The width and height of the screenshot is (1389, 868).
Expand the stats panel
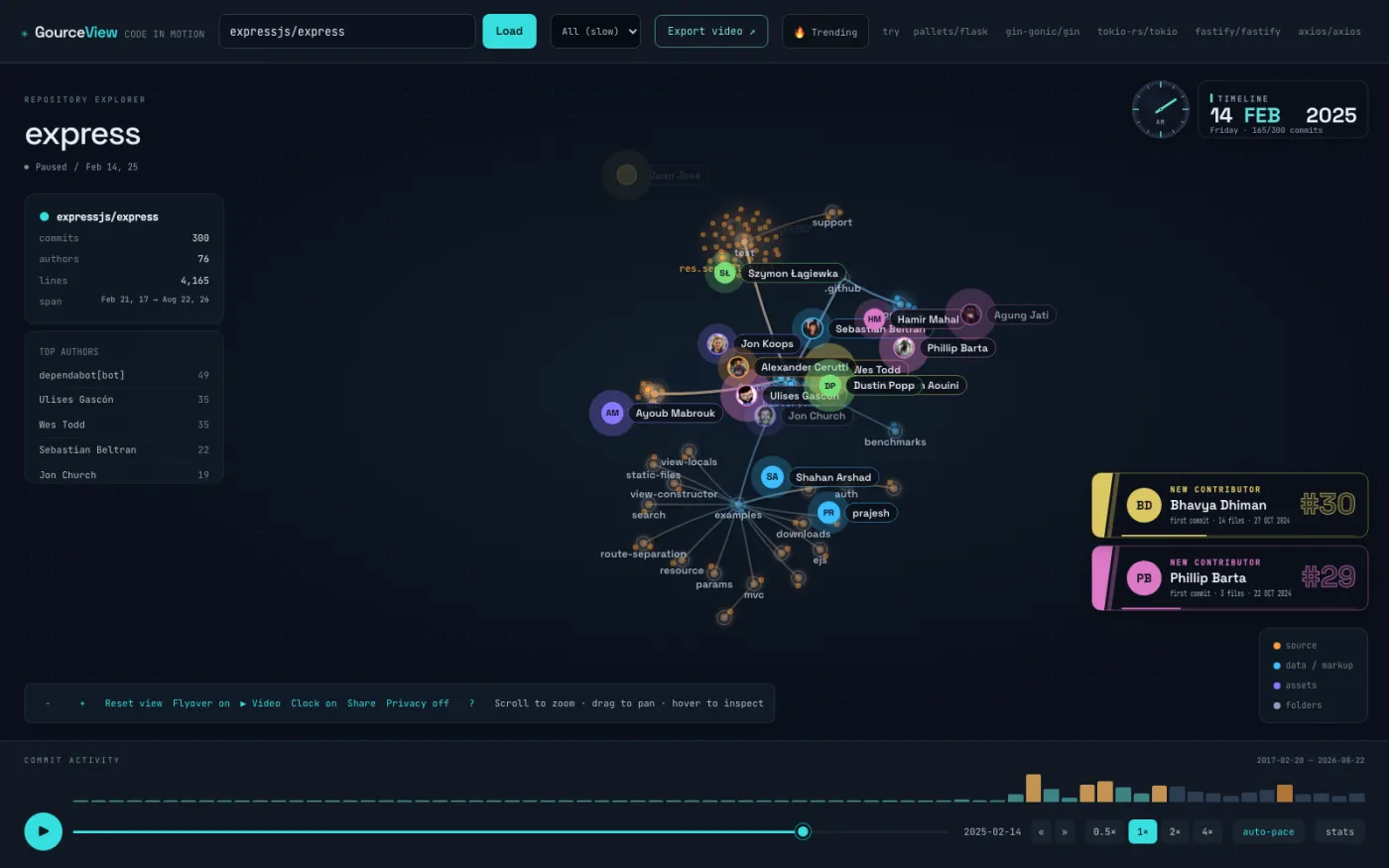pos(1339,831)
